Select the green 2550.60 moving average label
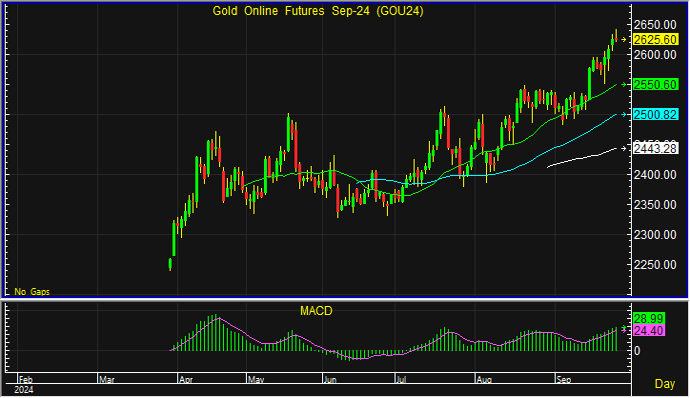Viewport: 690px width, 398px height. pyautogui.click(x=655, y=85)
